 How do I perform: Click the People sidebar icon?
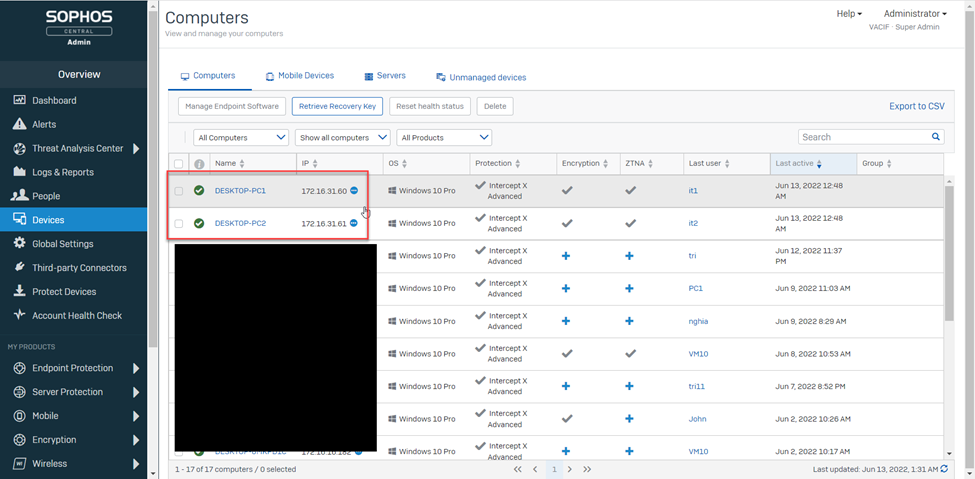click(19, 196)
